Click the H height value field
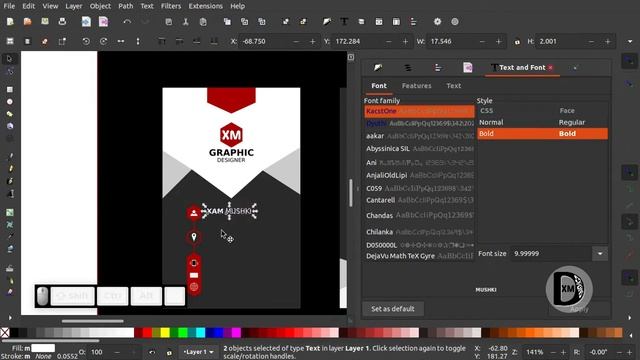Image resolution: width=640 pixels, height=360 pixels. (561, 42)
